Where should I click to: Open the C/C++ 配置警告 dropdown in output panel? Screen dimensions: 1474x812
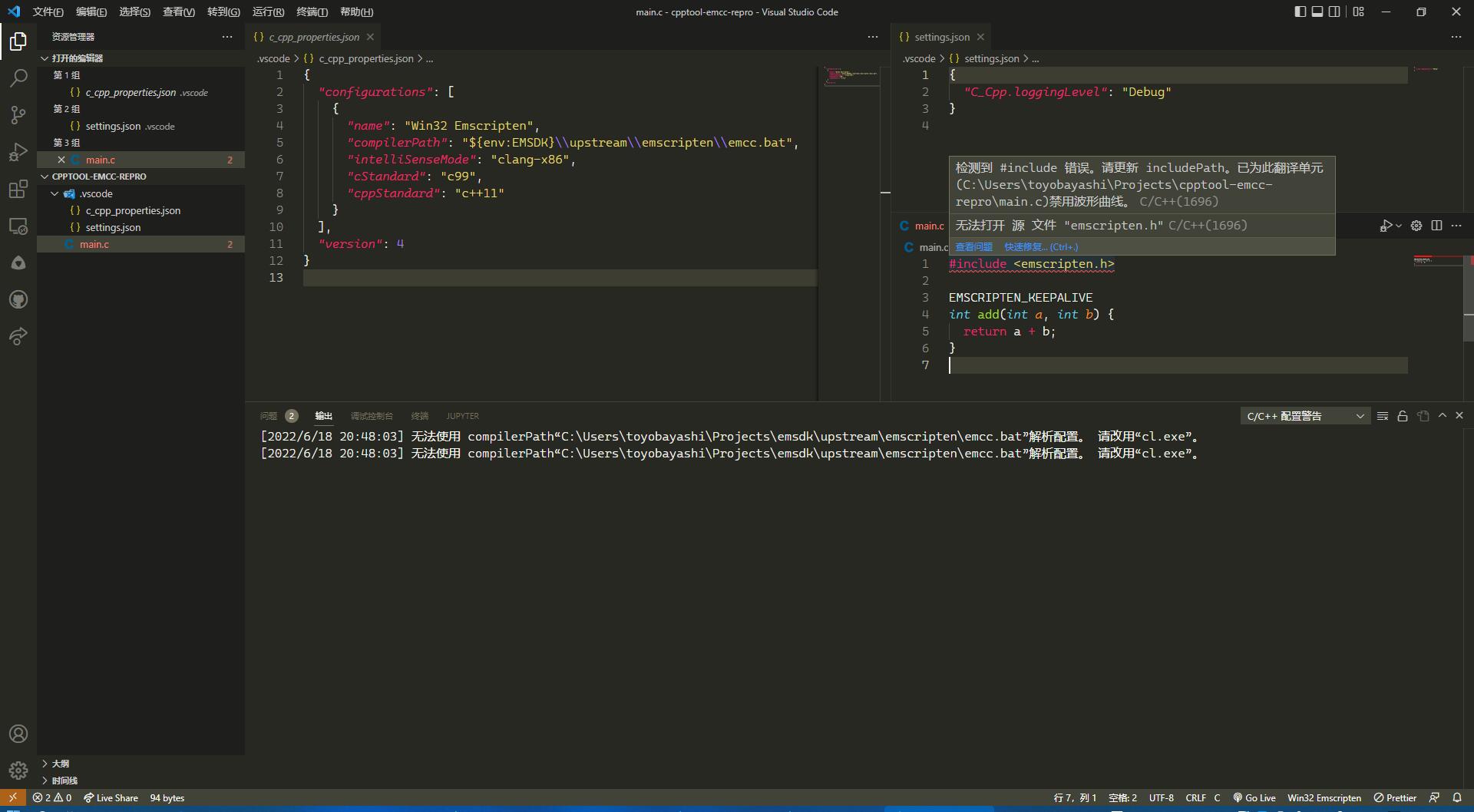(1304, 415)
